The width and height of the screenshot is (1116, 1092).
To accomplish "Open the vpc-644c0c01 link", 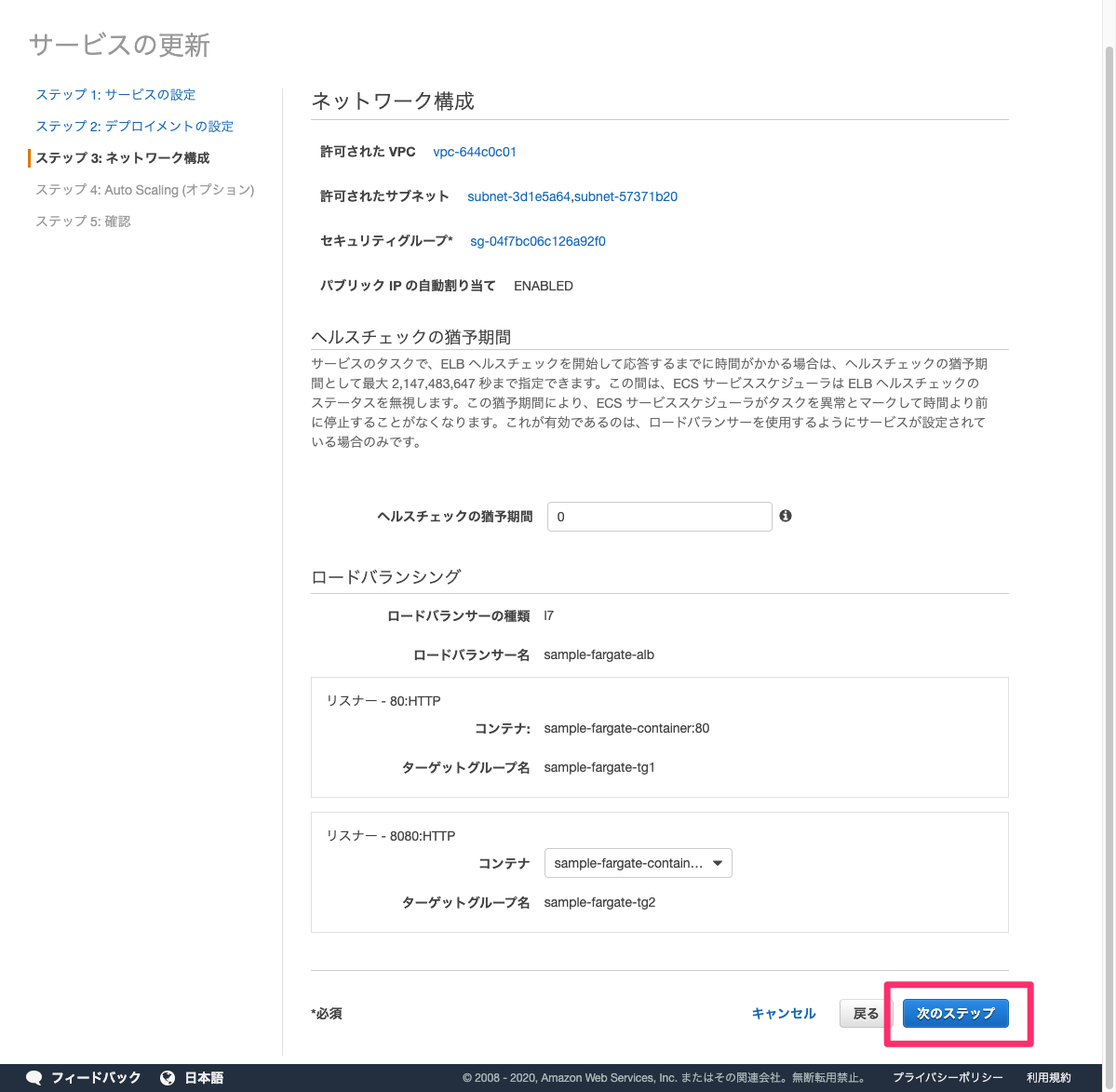I will coord(475,152).
